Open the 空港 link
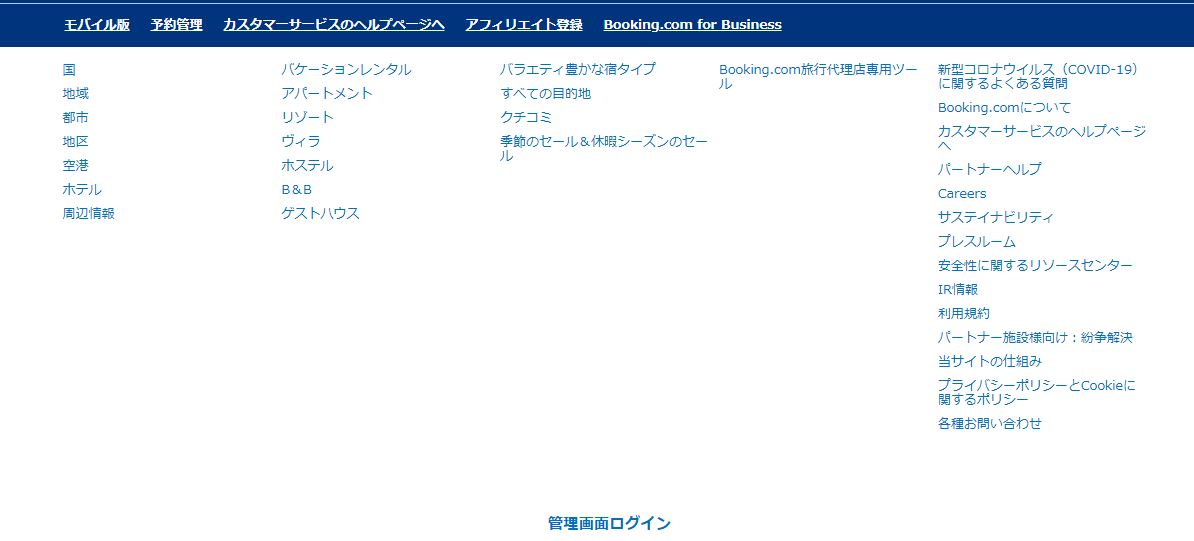1194x541 pixels. [x=75, y=165]
